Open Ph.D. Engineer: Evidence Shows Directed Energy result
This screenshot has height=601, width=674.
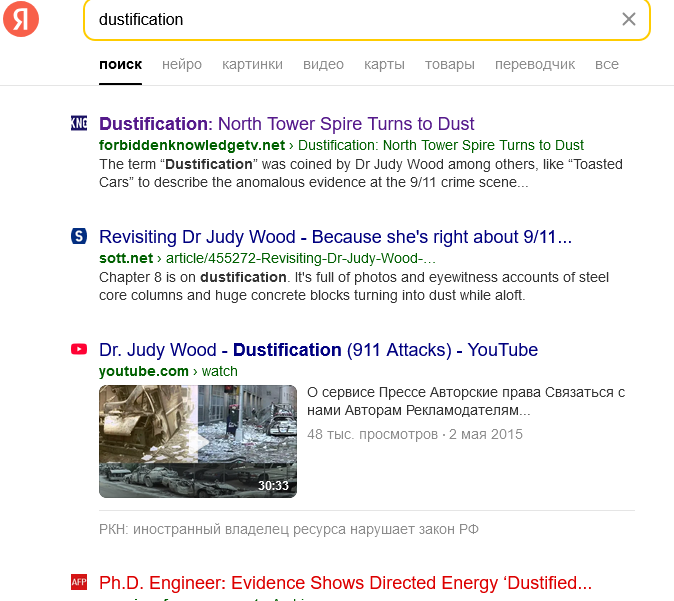click(345, 583)
